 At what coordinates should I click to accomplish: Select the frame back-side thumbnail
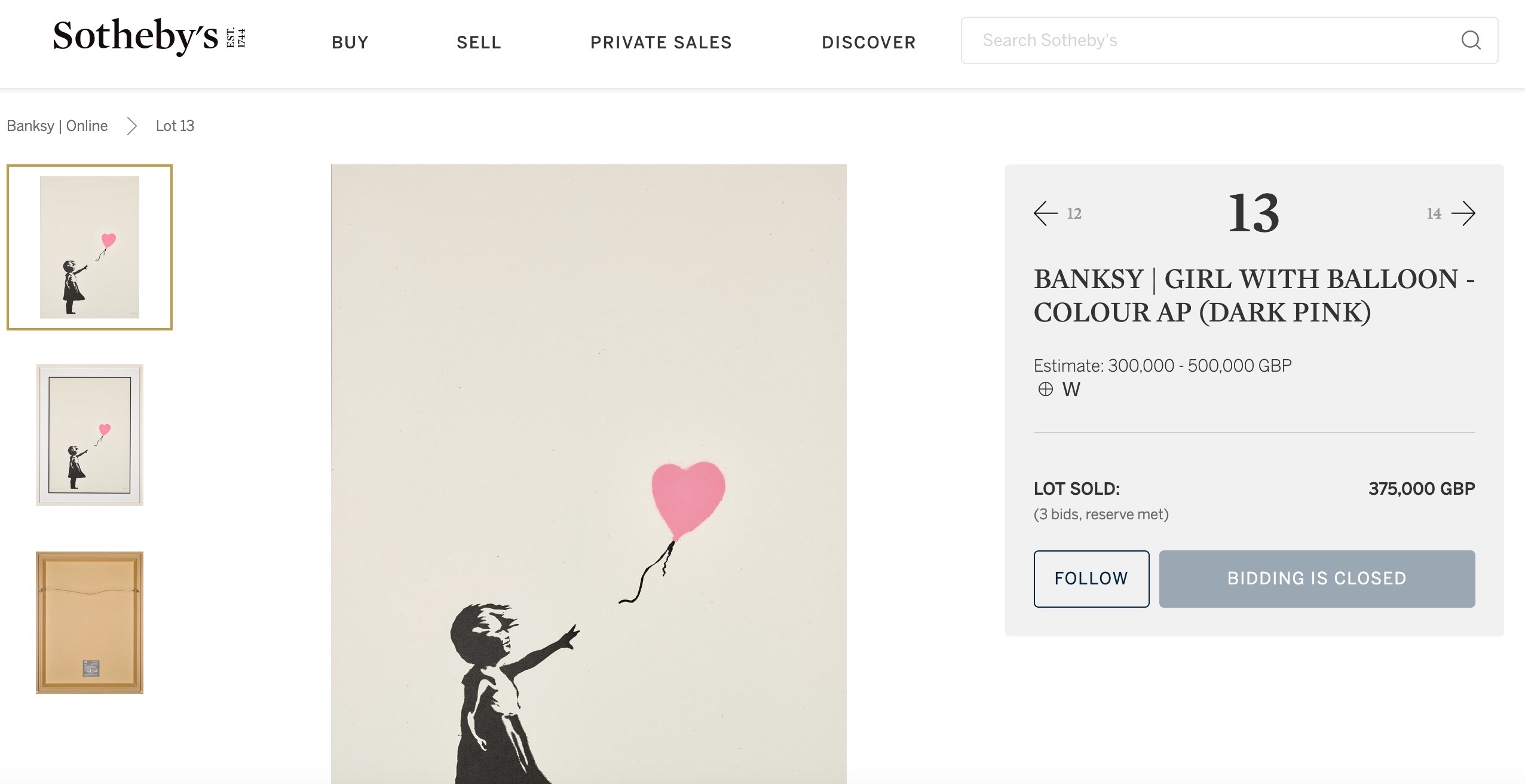[x=90, y=622]
